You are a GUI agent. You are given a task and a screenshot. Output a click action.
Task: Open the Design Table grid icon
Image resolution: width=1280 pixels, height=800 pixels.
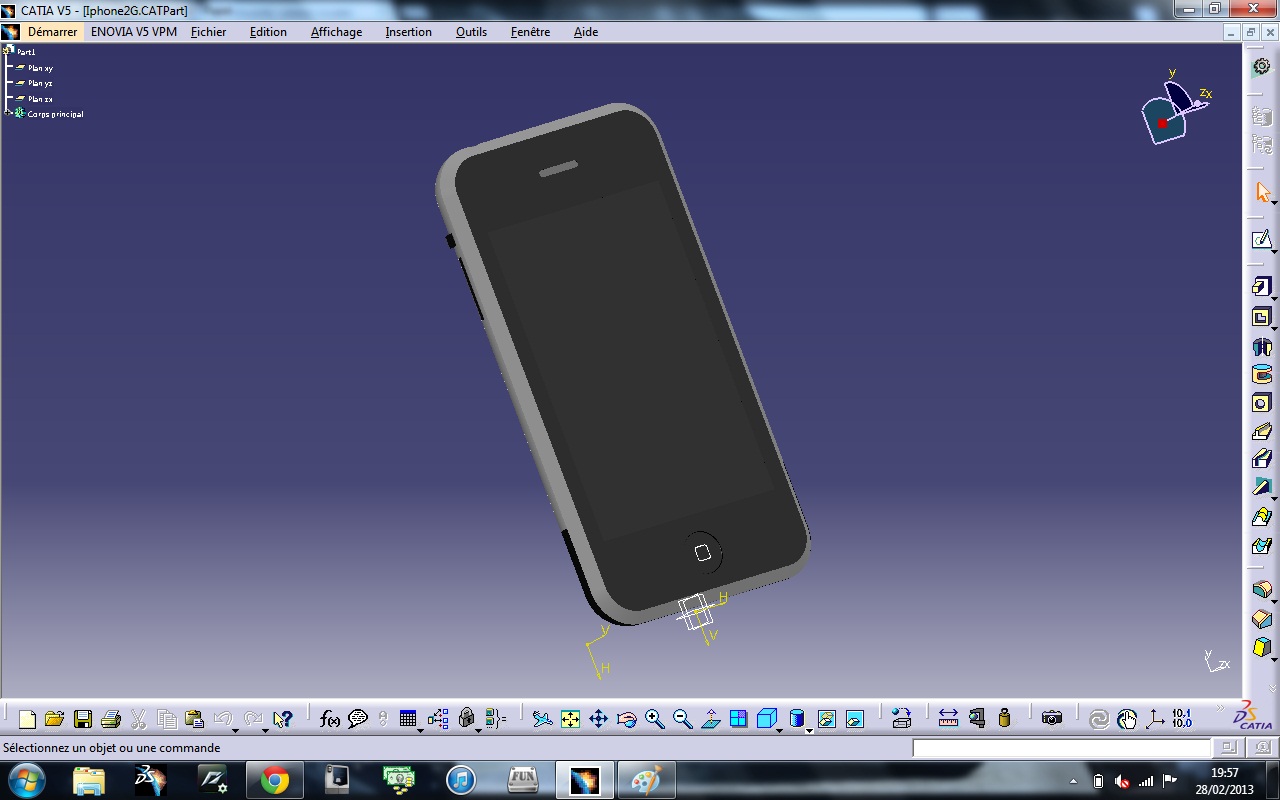[407, 719]
